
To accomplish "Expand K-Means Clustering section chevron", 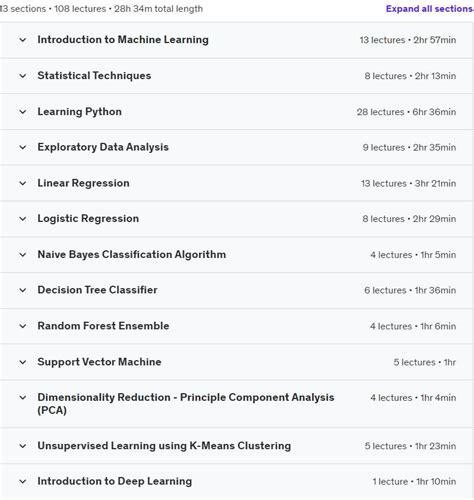I will coord(23,446).
